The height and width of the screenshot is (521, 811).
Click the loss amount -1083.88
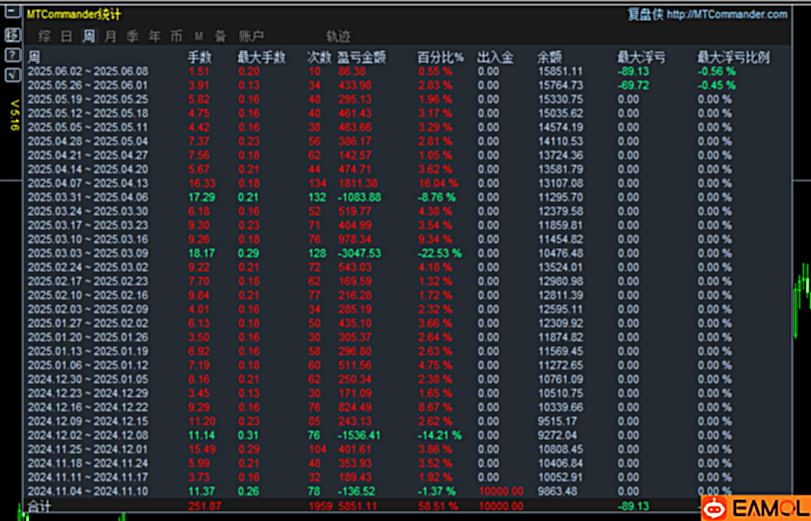pos(359,197)
